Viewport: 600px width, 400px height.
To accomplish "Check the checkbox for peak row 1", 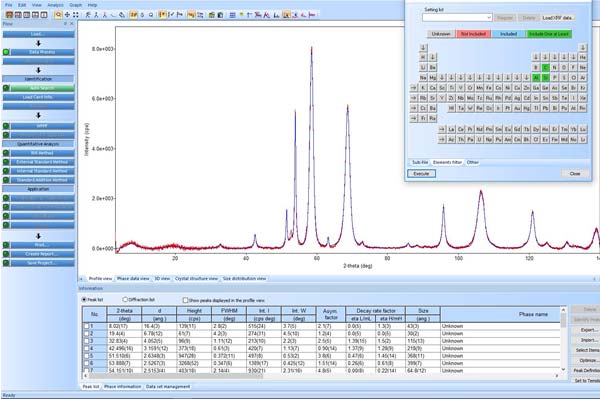I will click(x=86, y=326).
